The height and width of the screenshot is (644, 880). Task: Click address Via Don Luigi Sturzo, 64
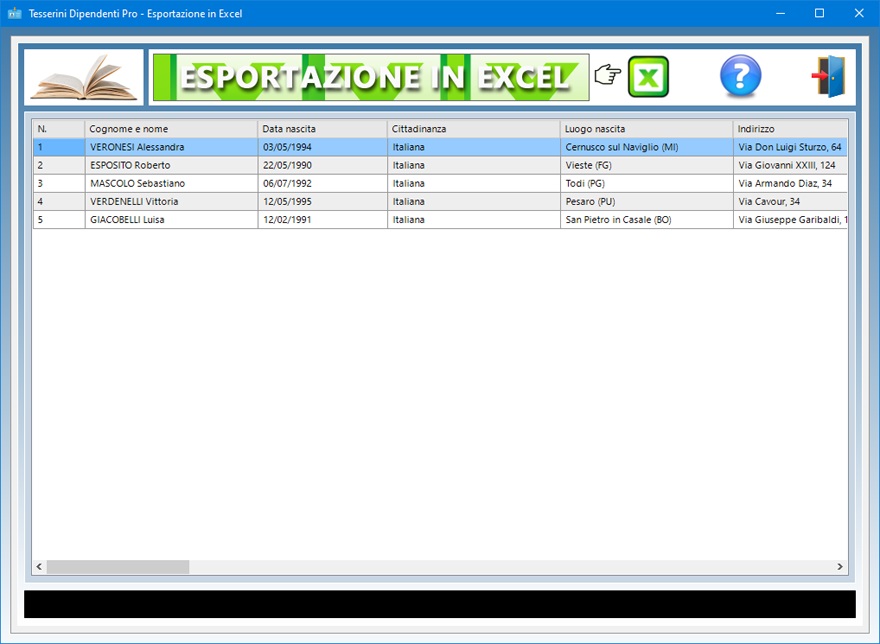[x=790, y=147]
